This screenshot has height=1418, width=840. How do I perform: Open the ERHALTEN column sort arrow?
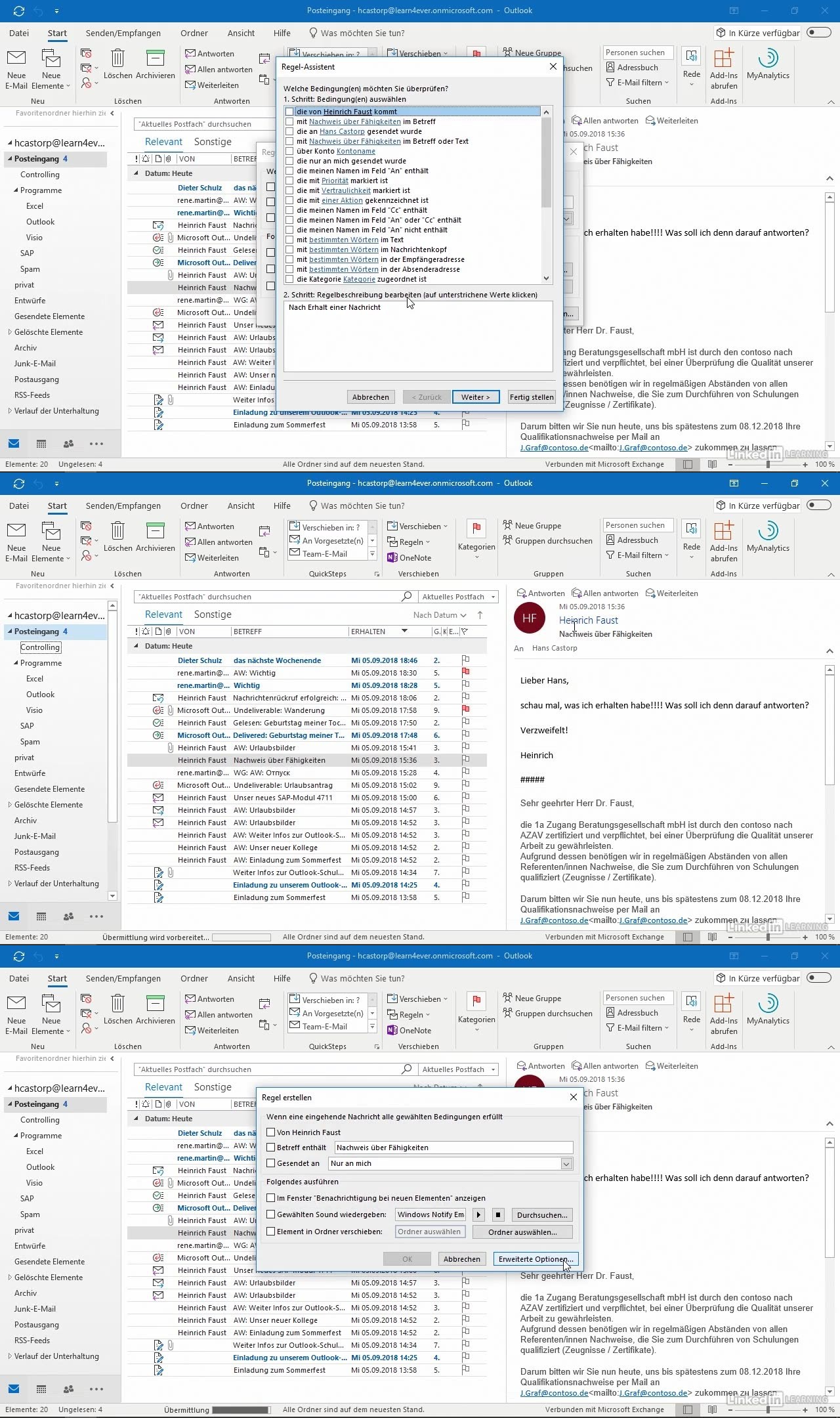404,632
